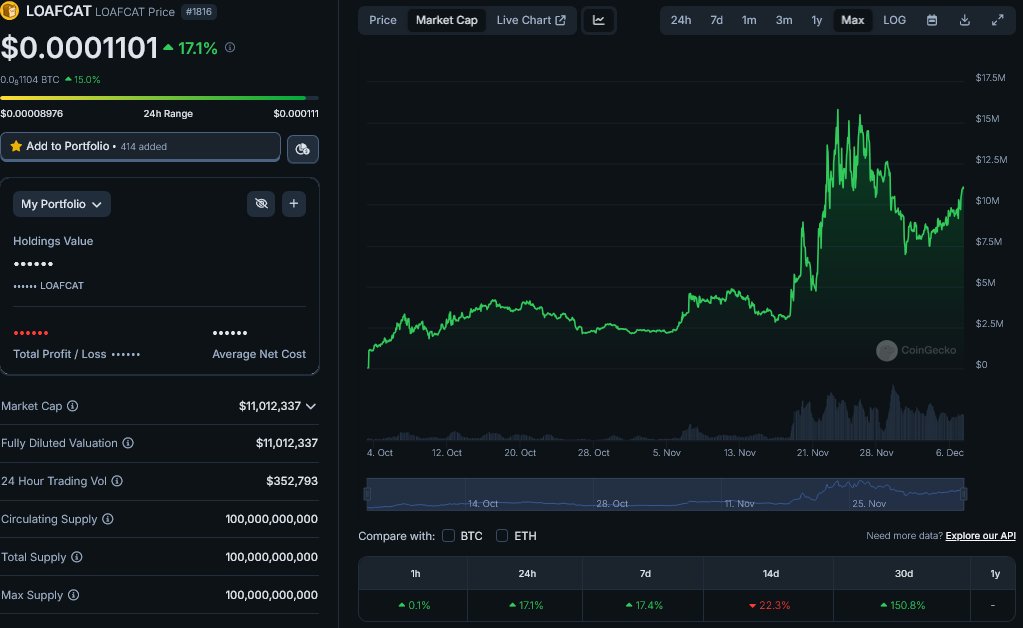Expand chart to fullscreen view

click(997, 19)
